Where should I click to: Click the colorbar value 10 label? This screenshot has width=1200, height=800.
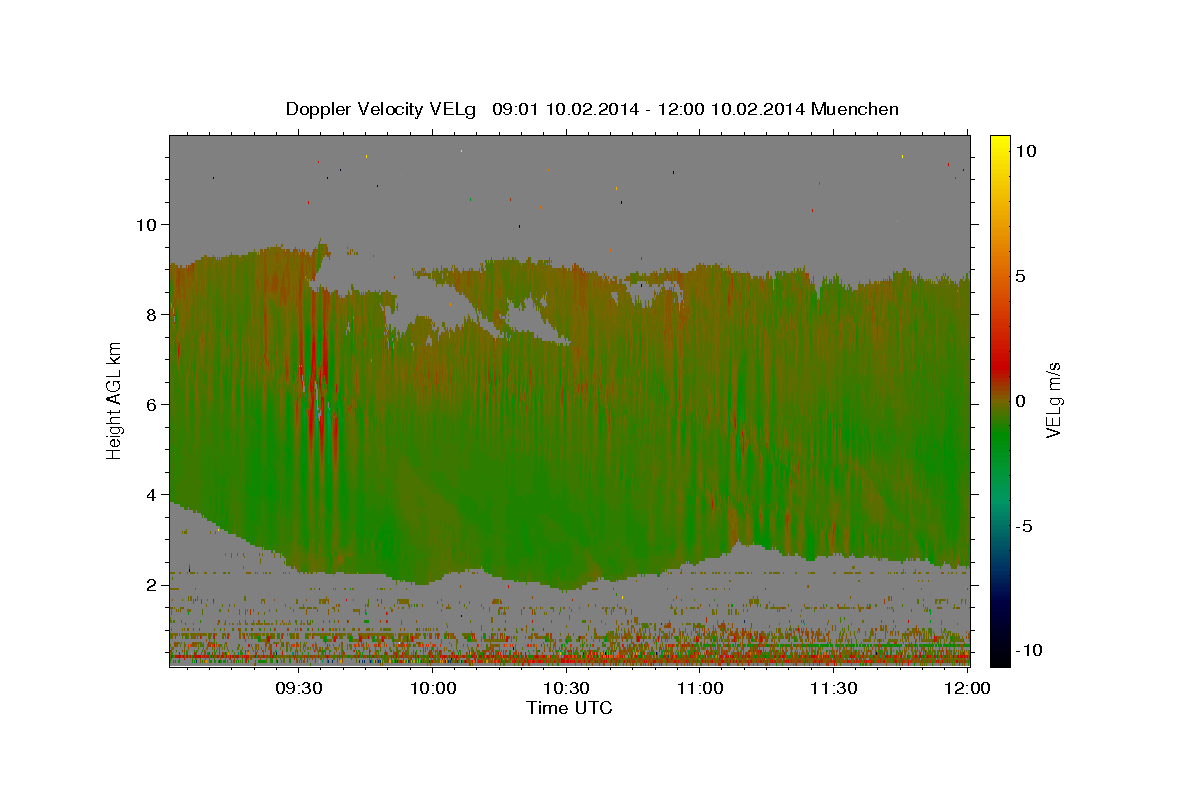tap(1026, 151)
